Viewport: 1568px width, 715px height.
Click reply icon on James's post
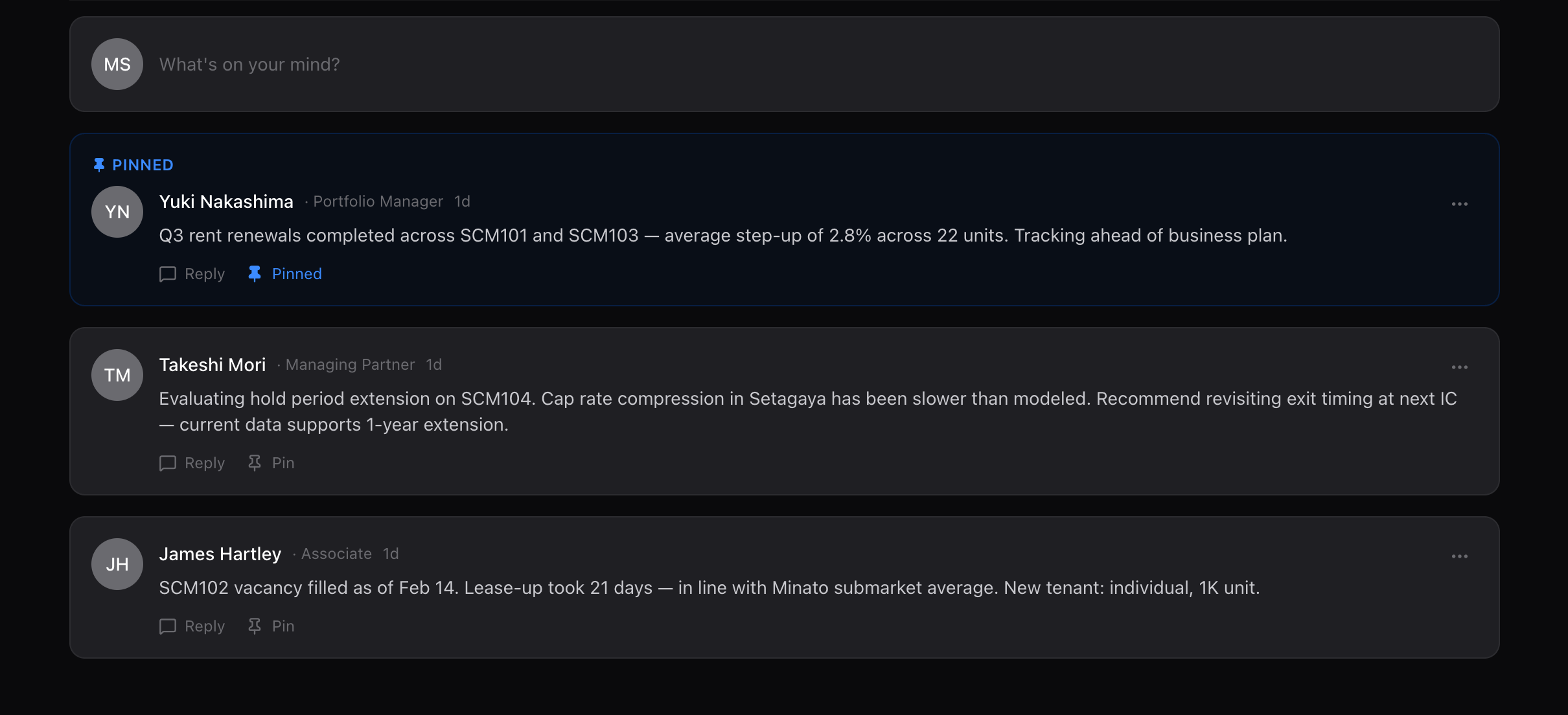click(168, 626)
